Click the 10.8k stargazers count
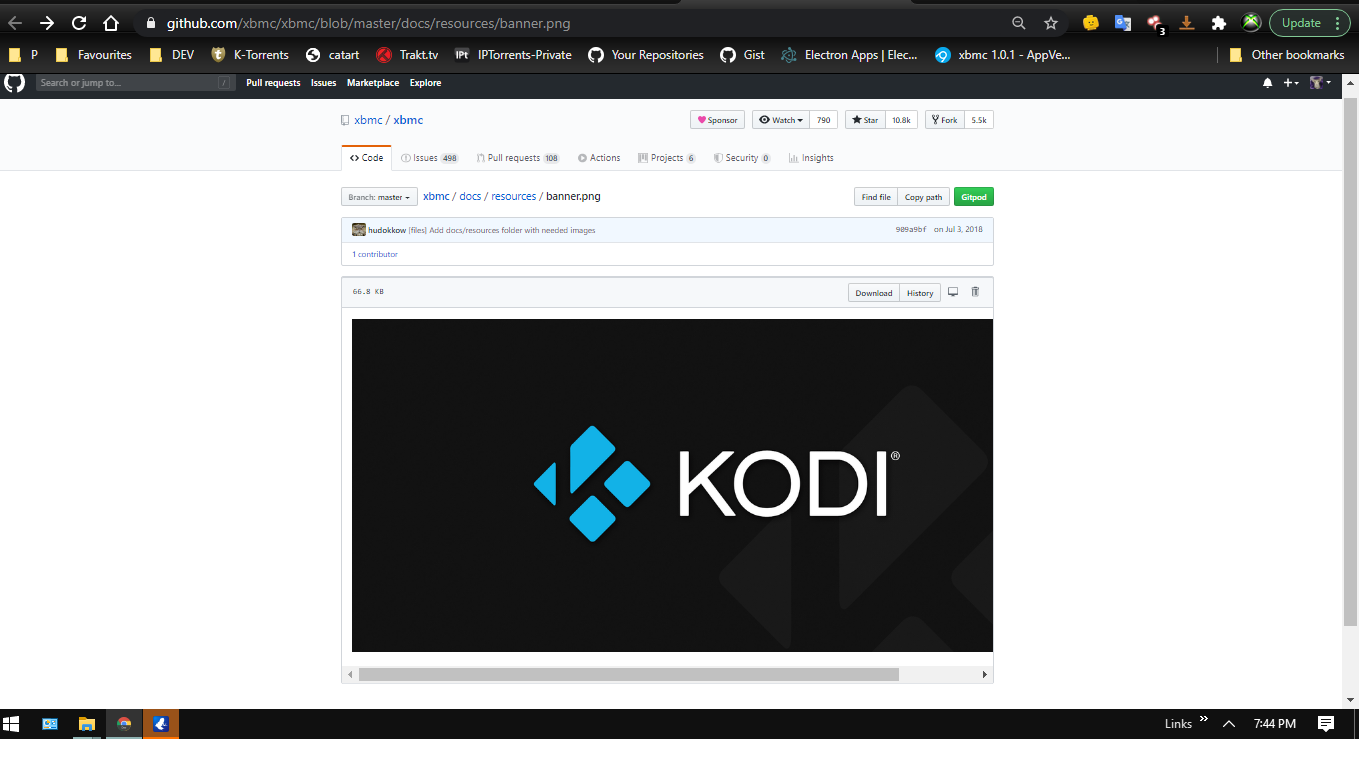 point(901,120)
